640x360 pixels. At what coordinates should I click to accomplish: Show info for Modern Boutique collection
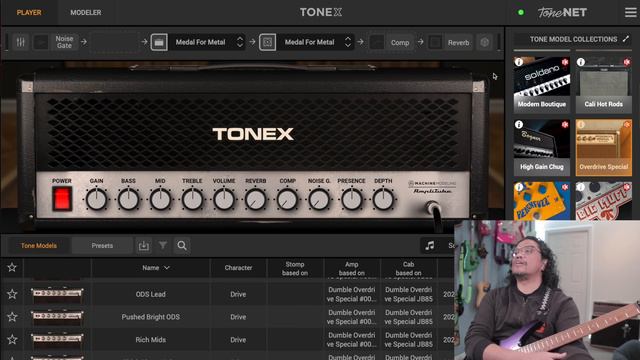click(519, 62)
